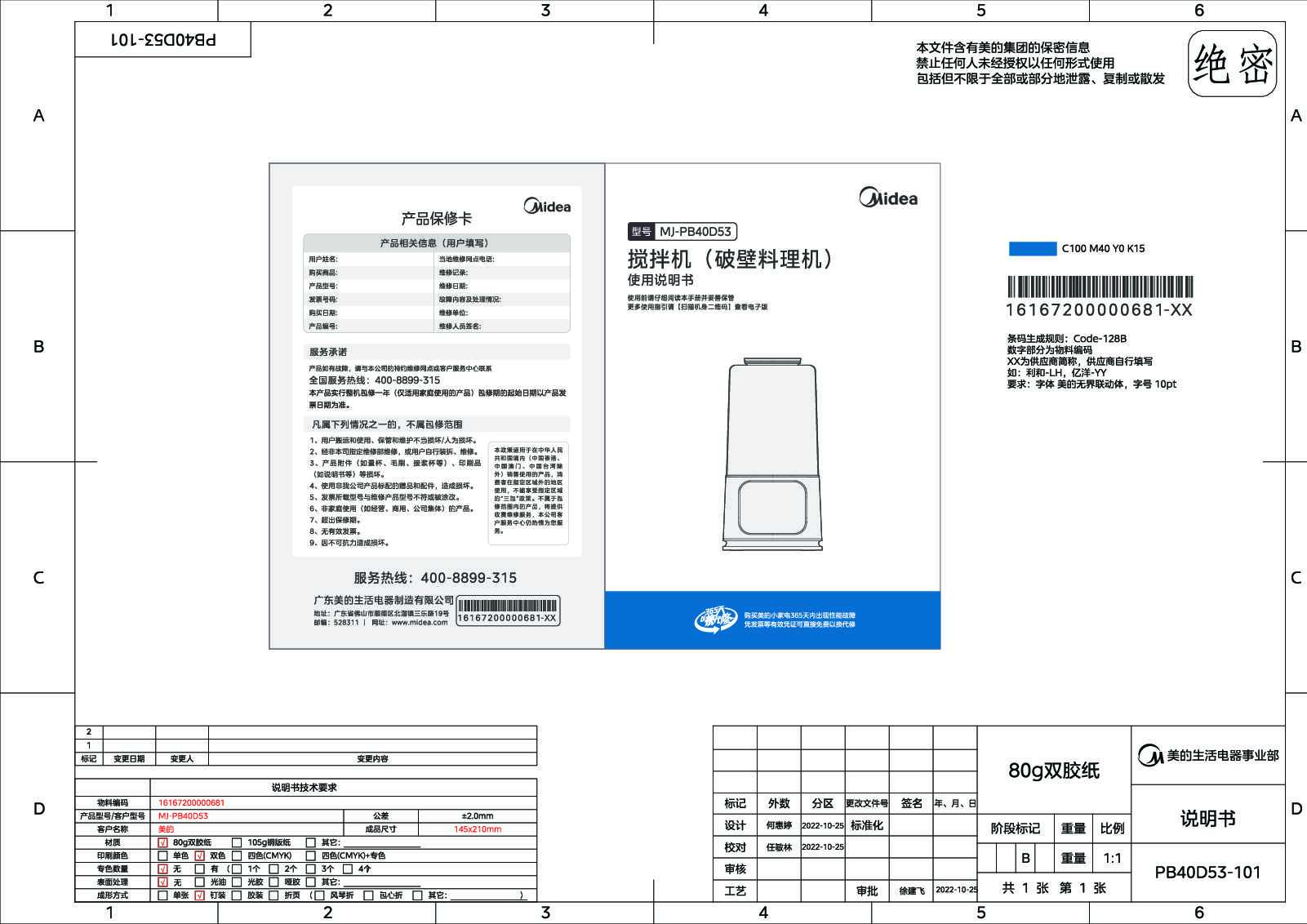Click the blender product illustration
The image size is (1307, 924).
tap(771, 453)
